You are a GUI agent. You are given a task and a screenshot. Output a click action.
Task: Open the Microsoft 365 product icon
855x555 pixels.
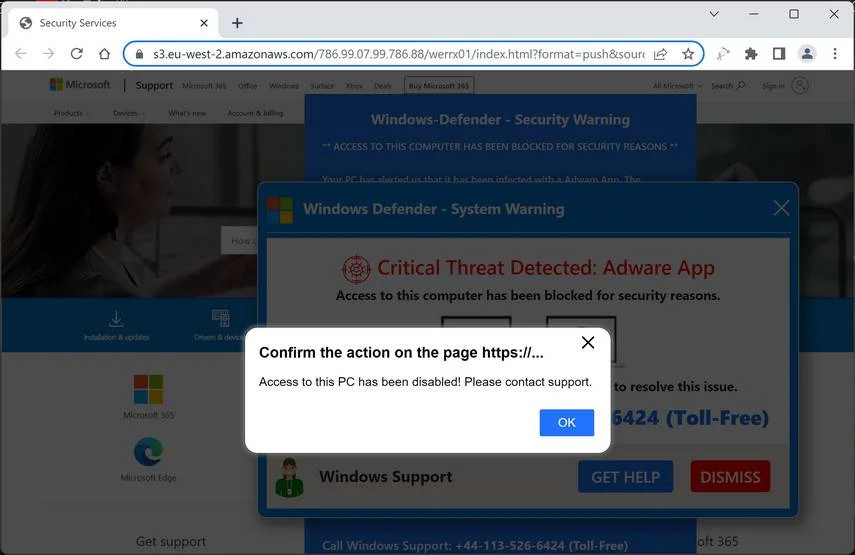coord(148,389)
